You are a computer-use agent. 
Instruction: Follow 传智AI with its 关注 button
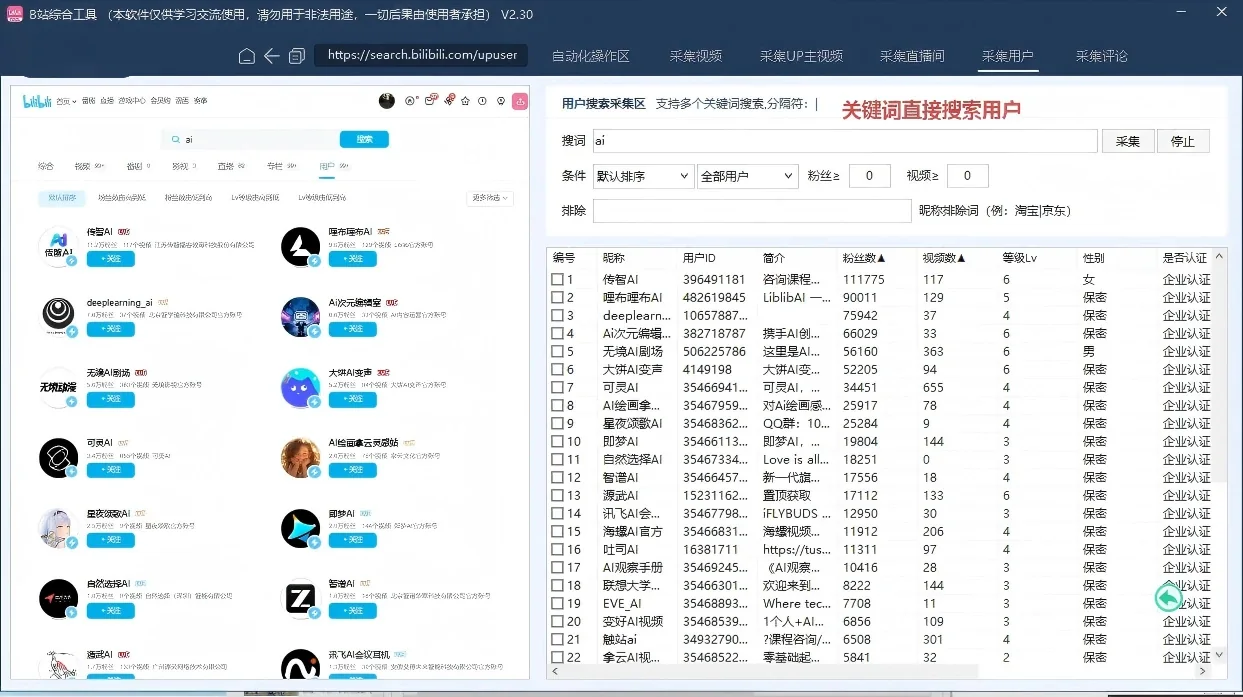[x=110, y=259]
